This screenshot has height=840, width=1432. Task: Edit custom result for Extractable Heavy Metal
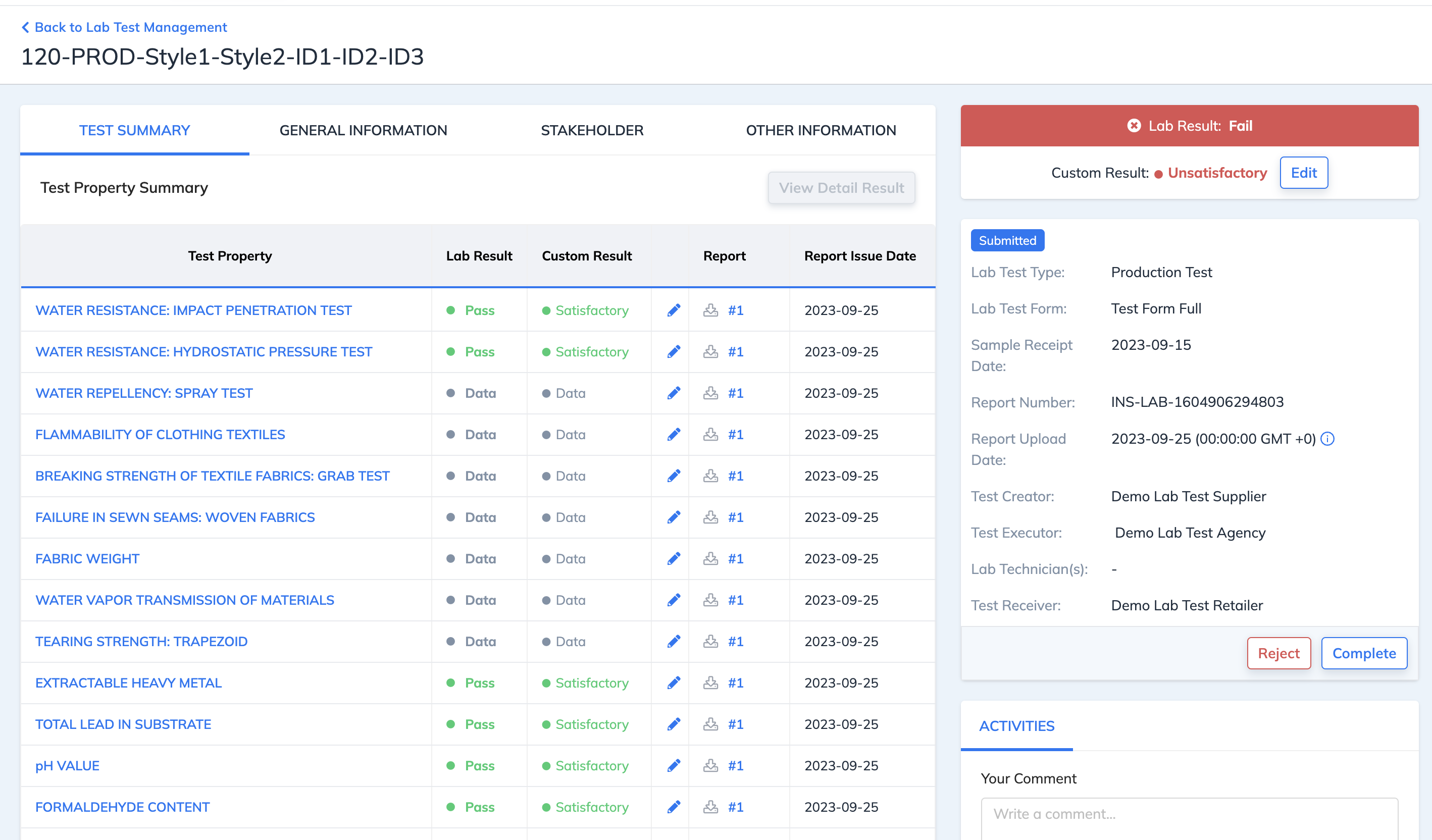point(674,683)
